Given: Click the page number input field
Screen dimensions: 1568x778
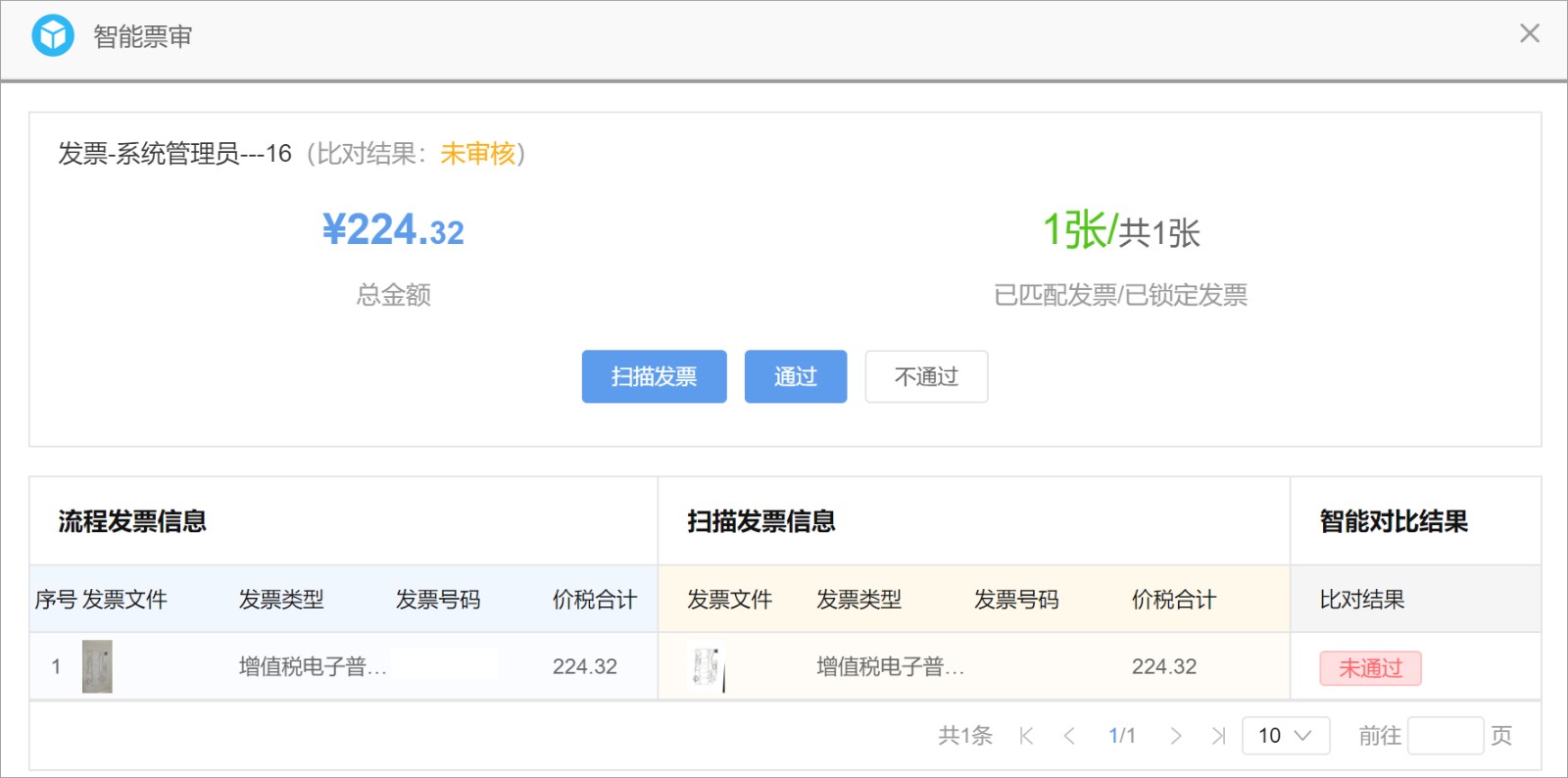Looking at the screenshot, I should coord(1445,736).
